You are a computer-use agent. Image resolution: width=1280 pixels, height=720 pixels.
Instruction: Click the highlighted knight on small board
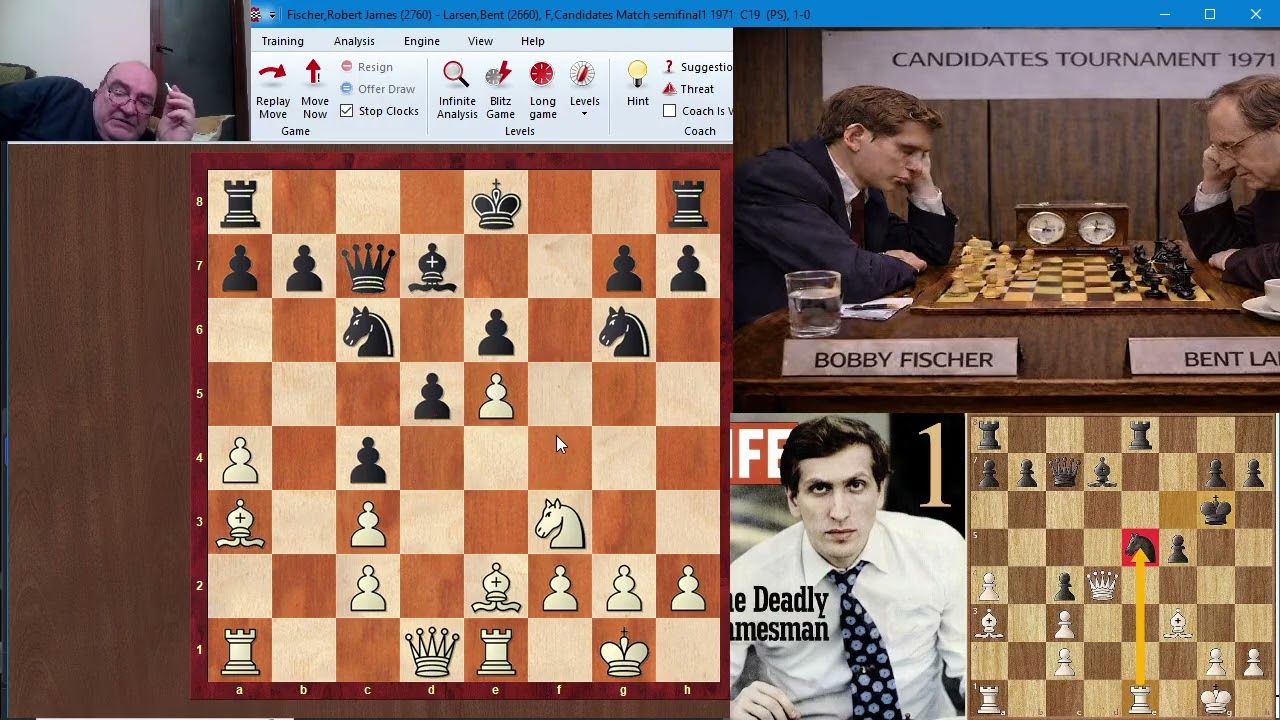pos(1140,547)
